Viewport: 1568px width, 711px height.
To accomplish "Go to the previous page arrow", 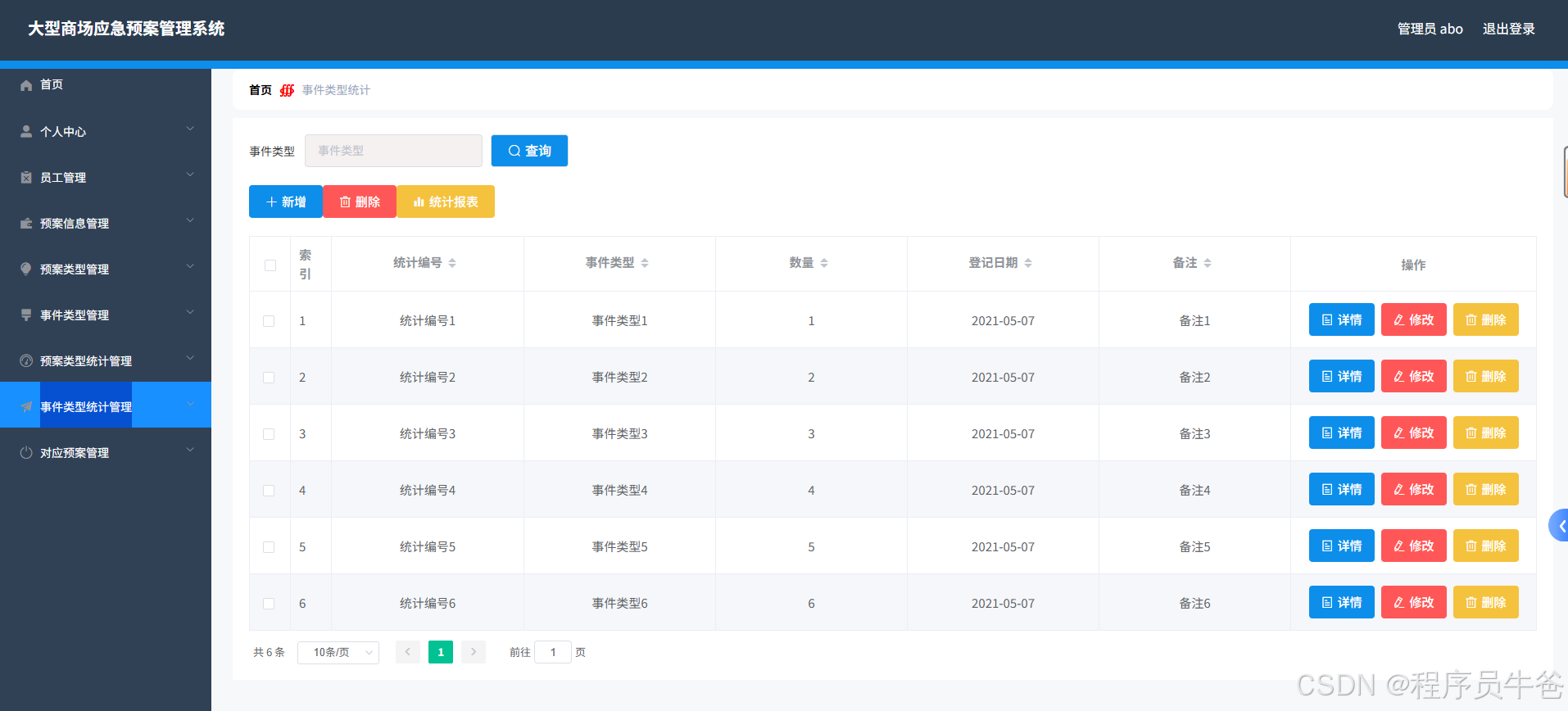I will point(408,652).
